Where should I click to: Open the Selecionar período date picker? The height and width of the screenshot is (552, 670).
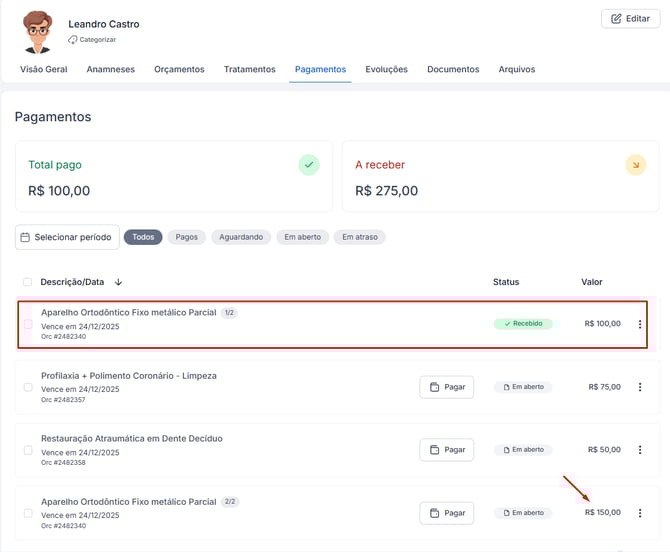(x=67, y=237)
